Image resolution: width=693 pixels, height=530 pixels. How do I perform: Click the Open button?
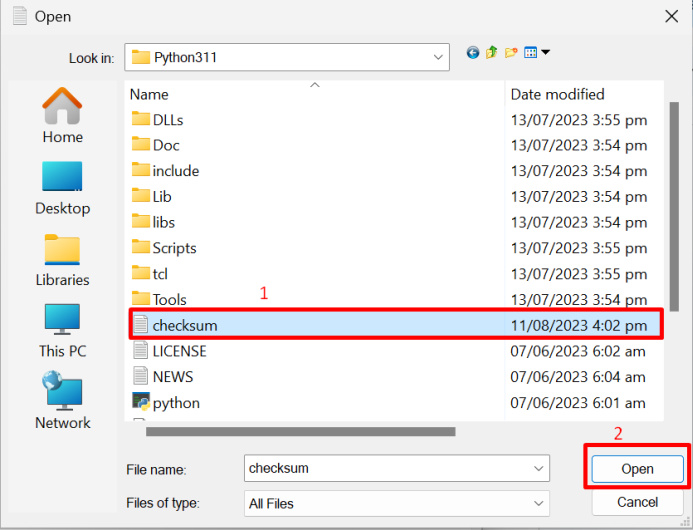(x=637, y=469)
